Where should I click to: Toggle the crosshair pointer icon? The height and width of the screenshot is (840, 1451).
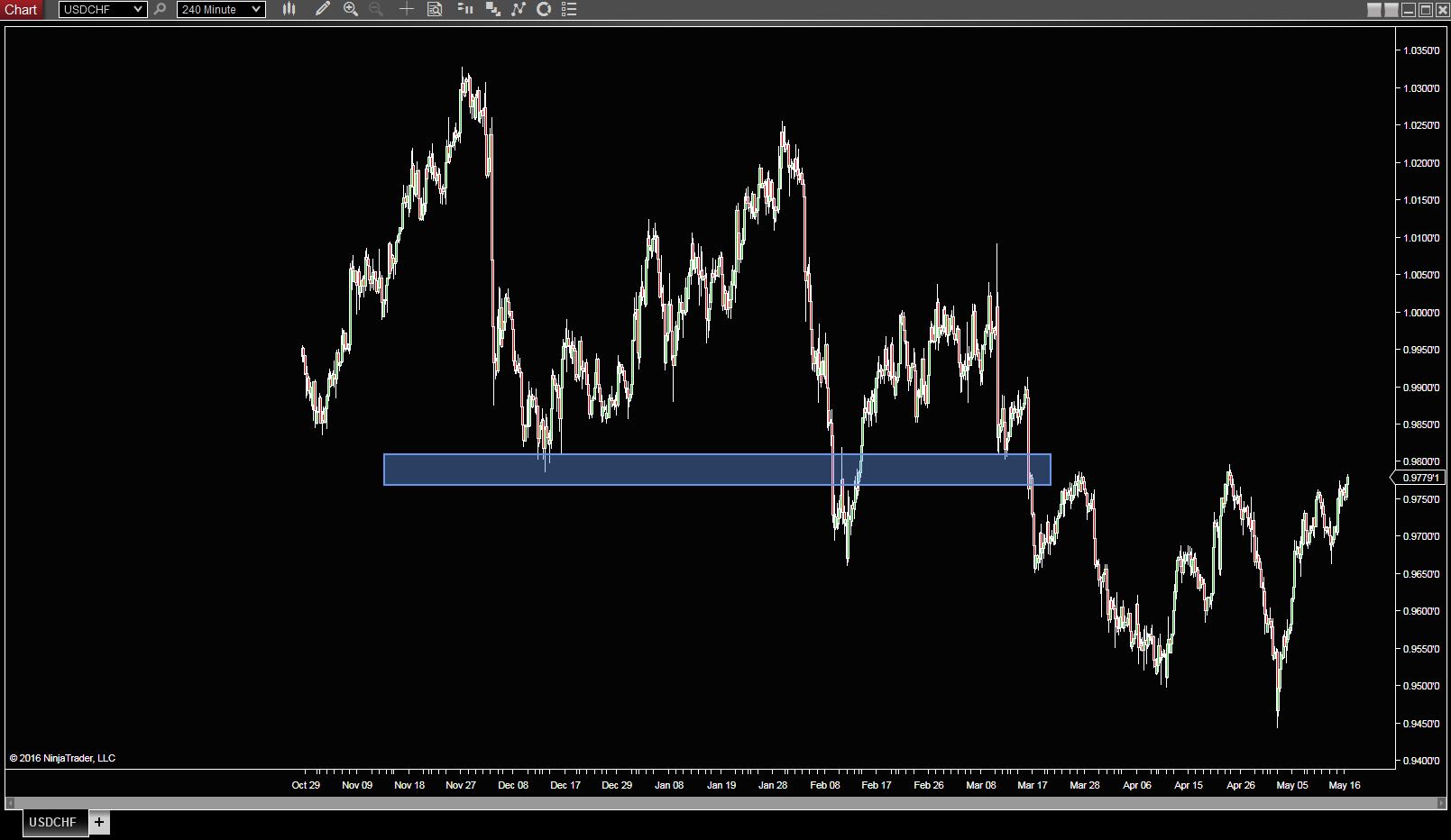[x=407, y=9]
